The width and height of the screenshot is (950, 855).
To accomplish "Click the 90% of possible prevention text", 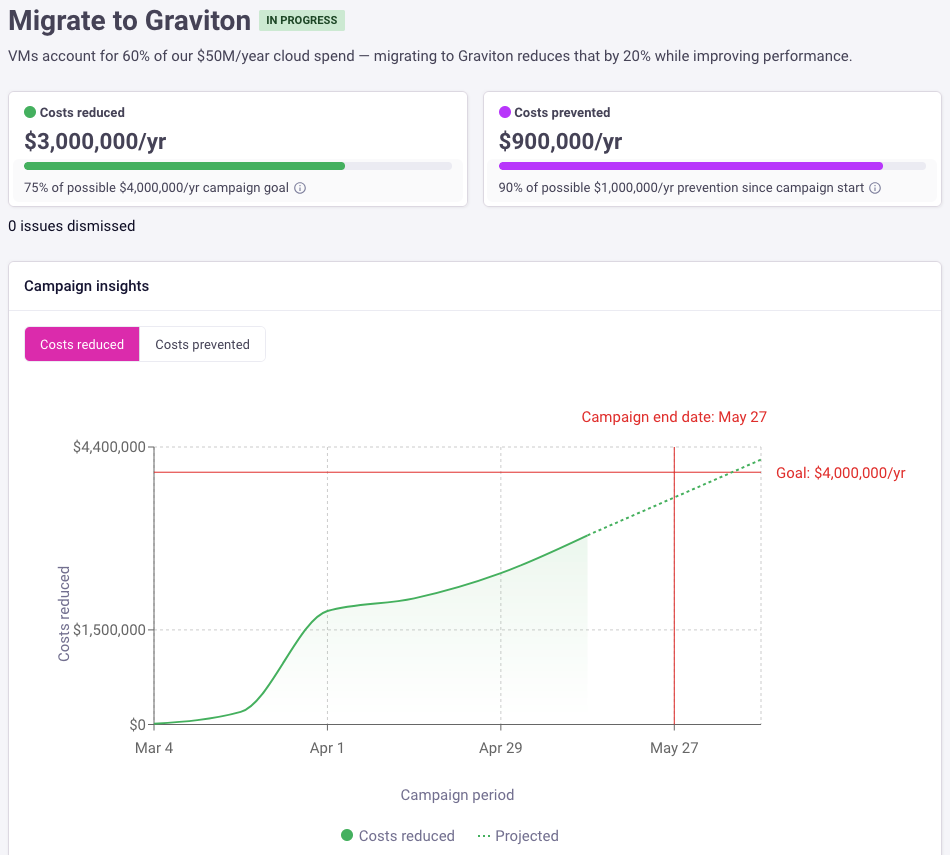I will [x=681, y=188].
